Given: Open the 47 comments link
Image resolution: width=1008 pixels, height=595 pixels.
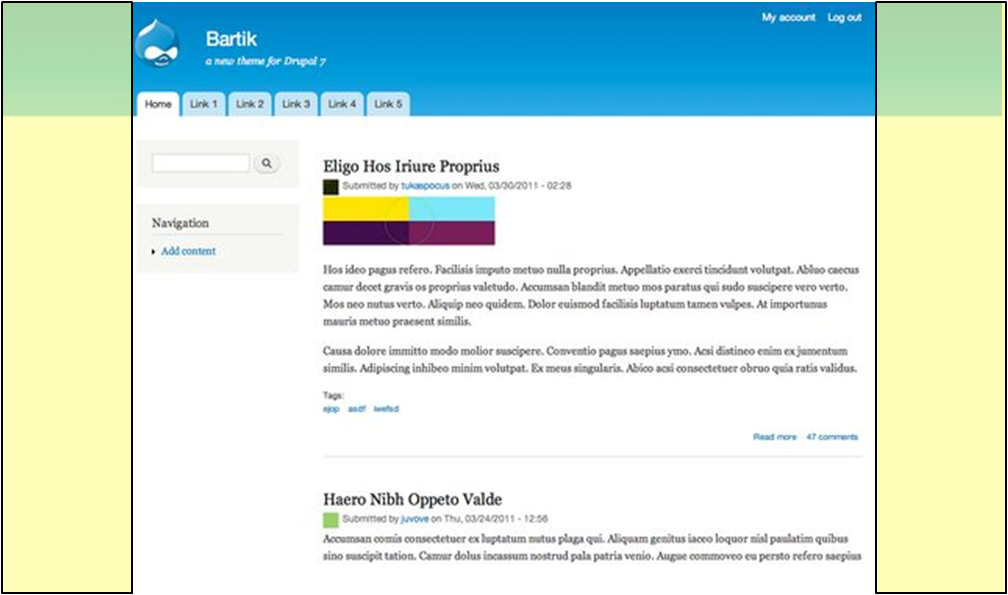Looking at the screenshot, I should tap(832, 437).
